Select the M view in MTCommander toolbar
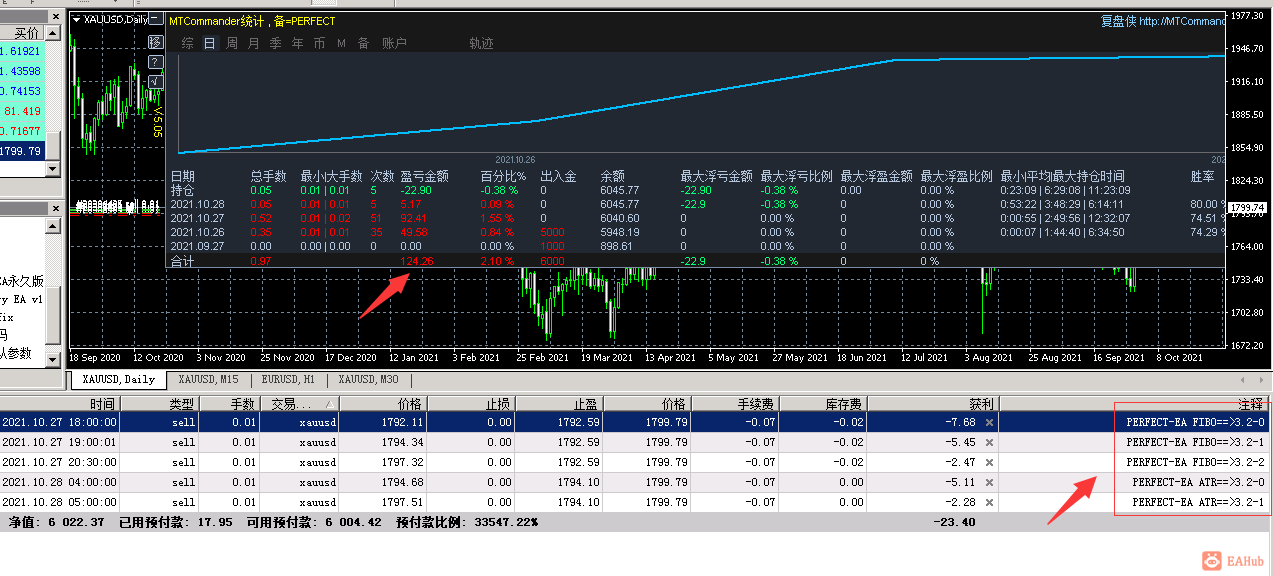The image size is (1273, 576). (341, 43)
